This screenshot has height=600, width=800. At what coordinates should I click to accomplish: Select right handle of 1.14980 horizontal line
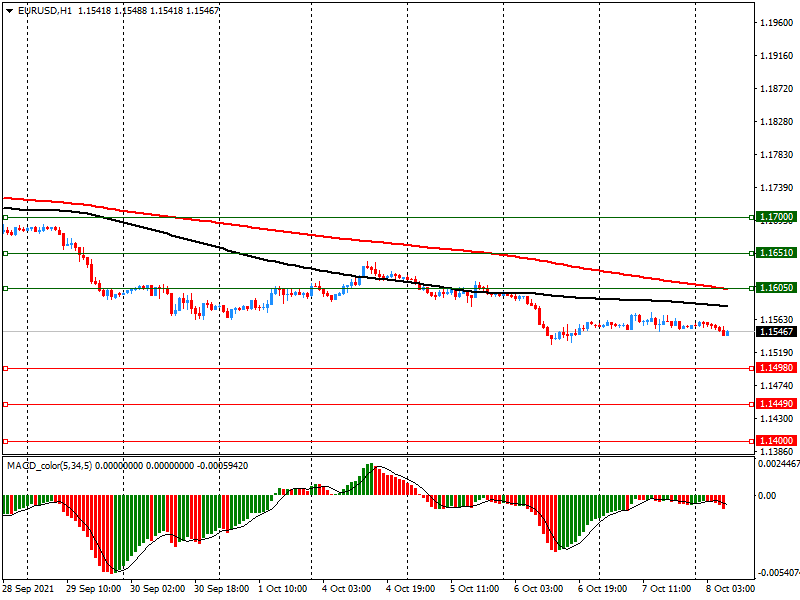[x=752, y=368]
